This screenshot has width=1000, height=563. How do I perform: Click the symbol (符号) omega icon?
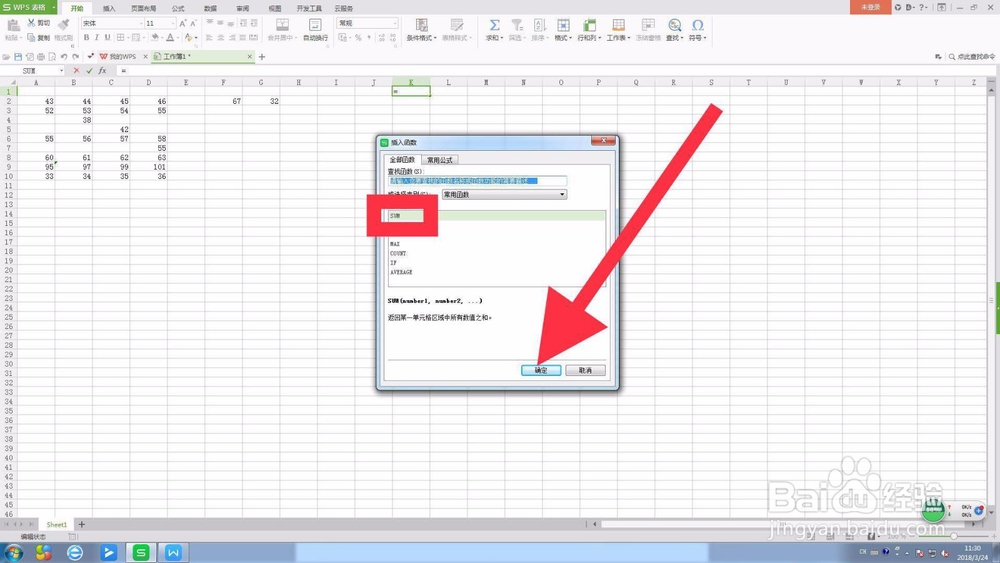[698, 25]
